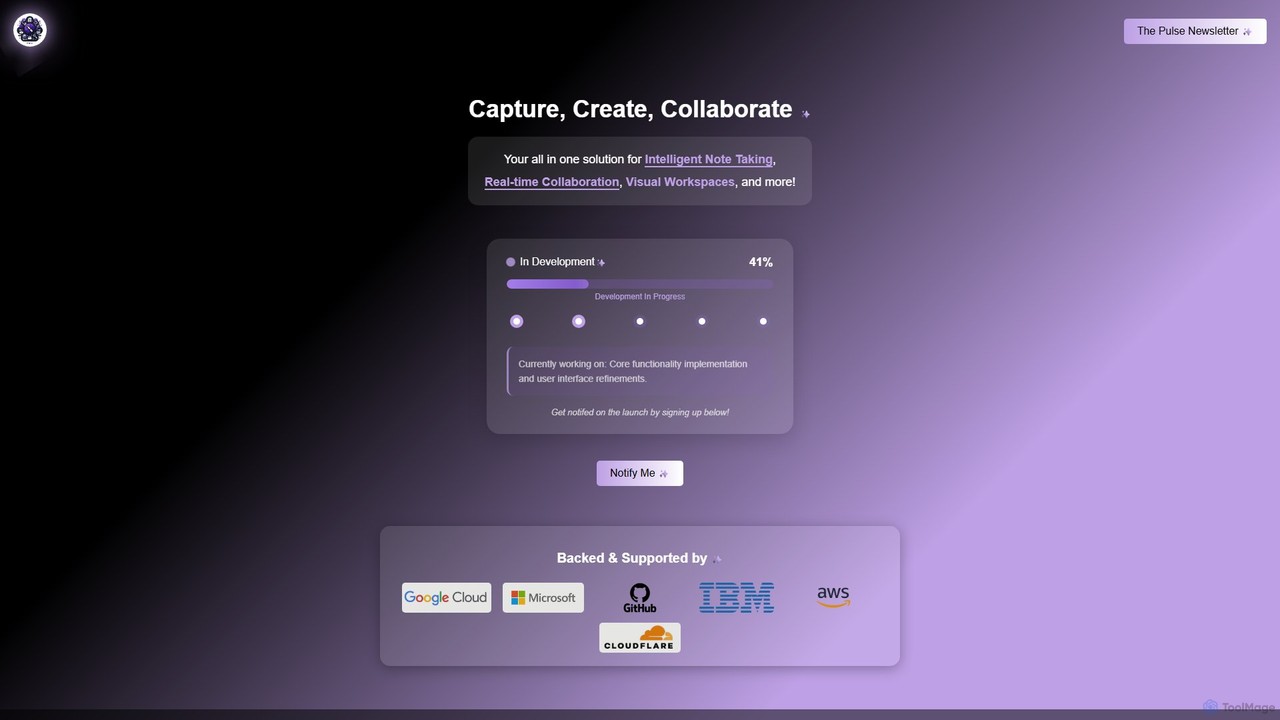Viewport: 1280px width, 720px height.
Task: Click the site logo avatar
Action: tap(30, 31)
